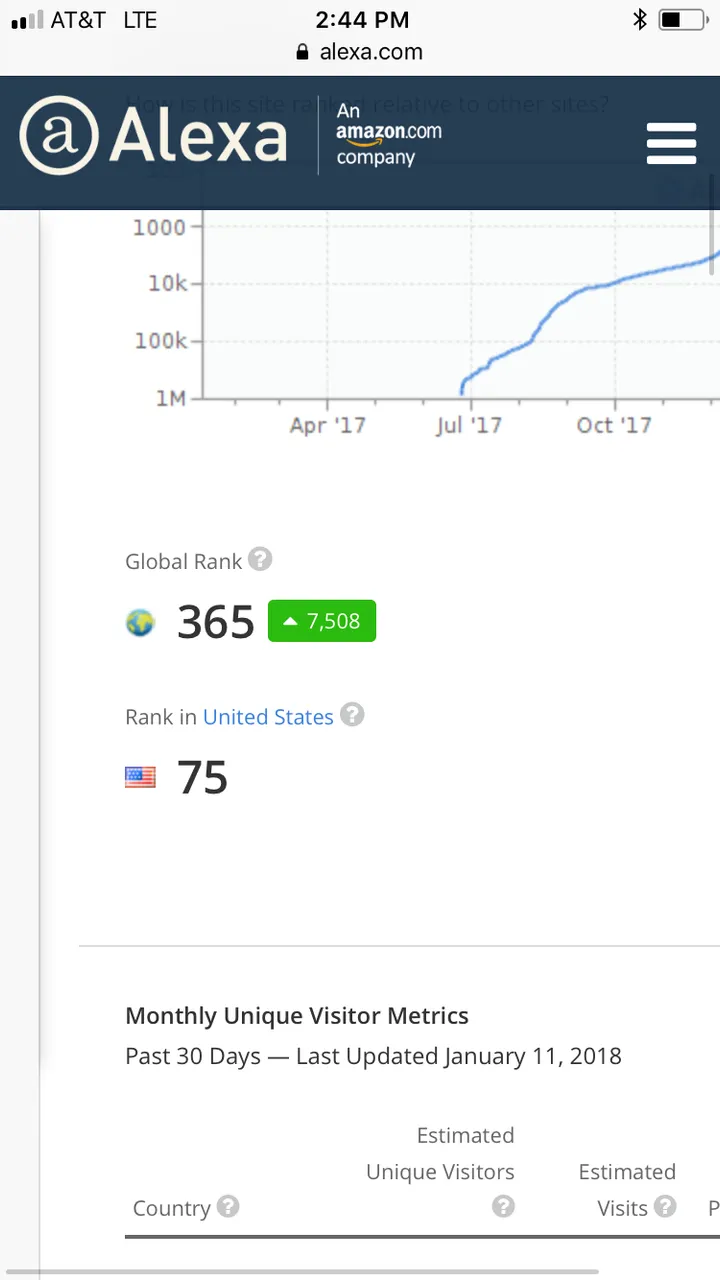Image resolution: width=720 pixels, height=1280 pixels.
Task: Tap the US rank value 75
Action: coord(203,777)
